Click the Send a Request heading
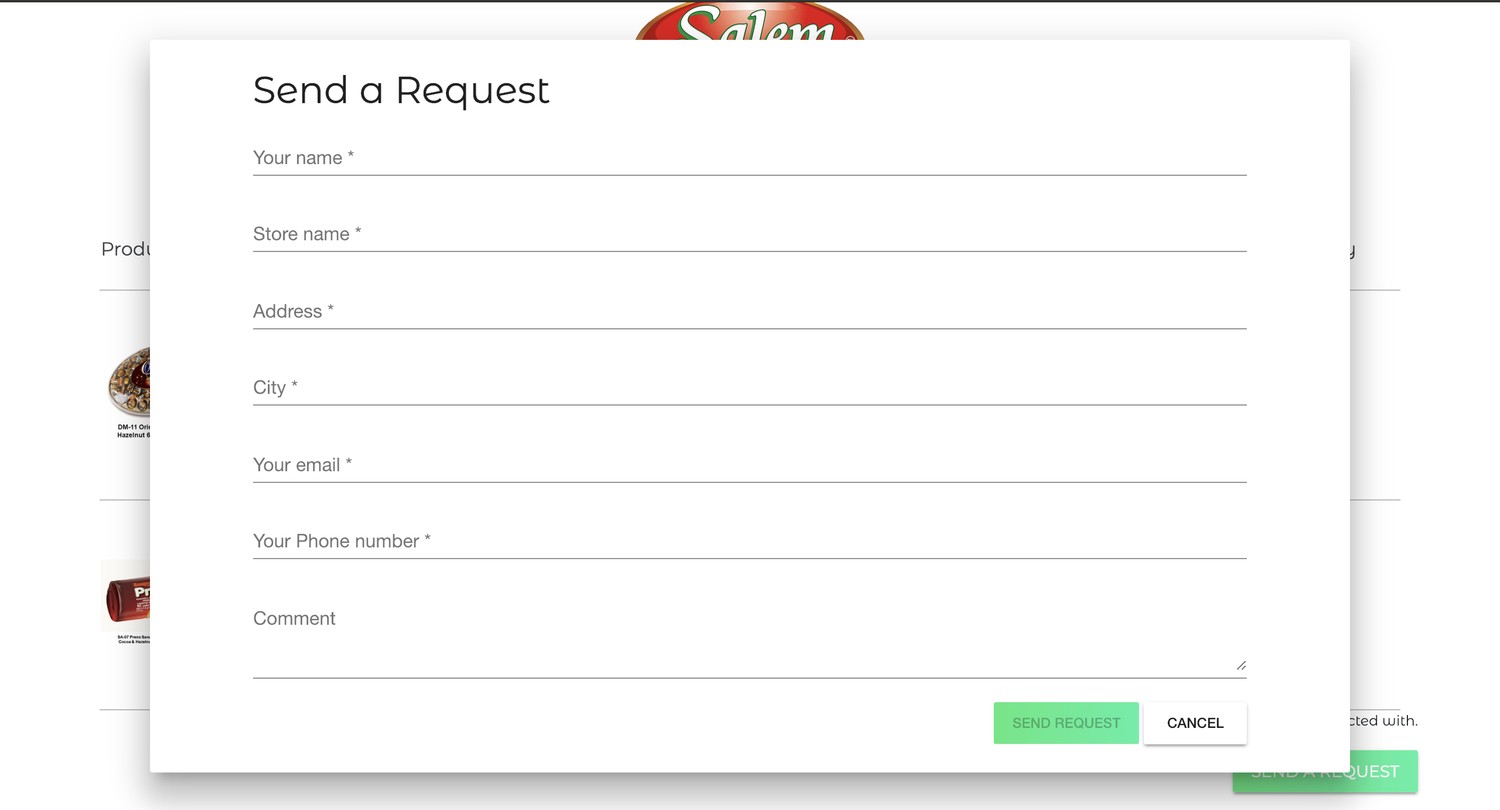 [x=401, y=90]
